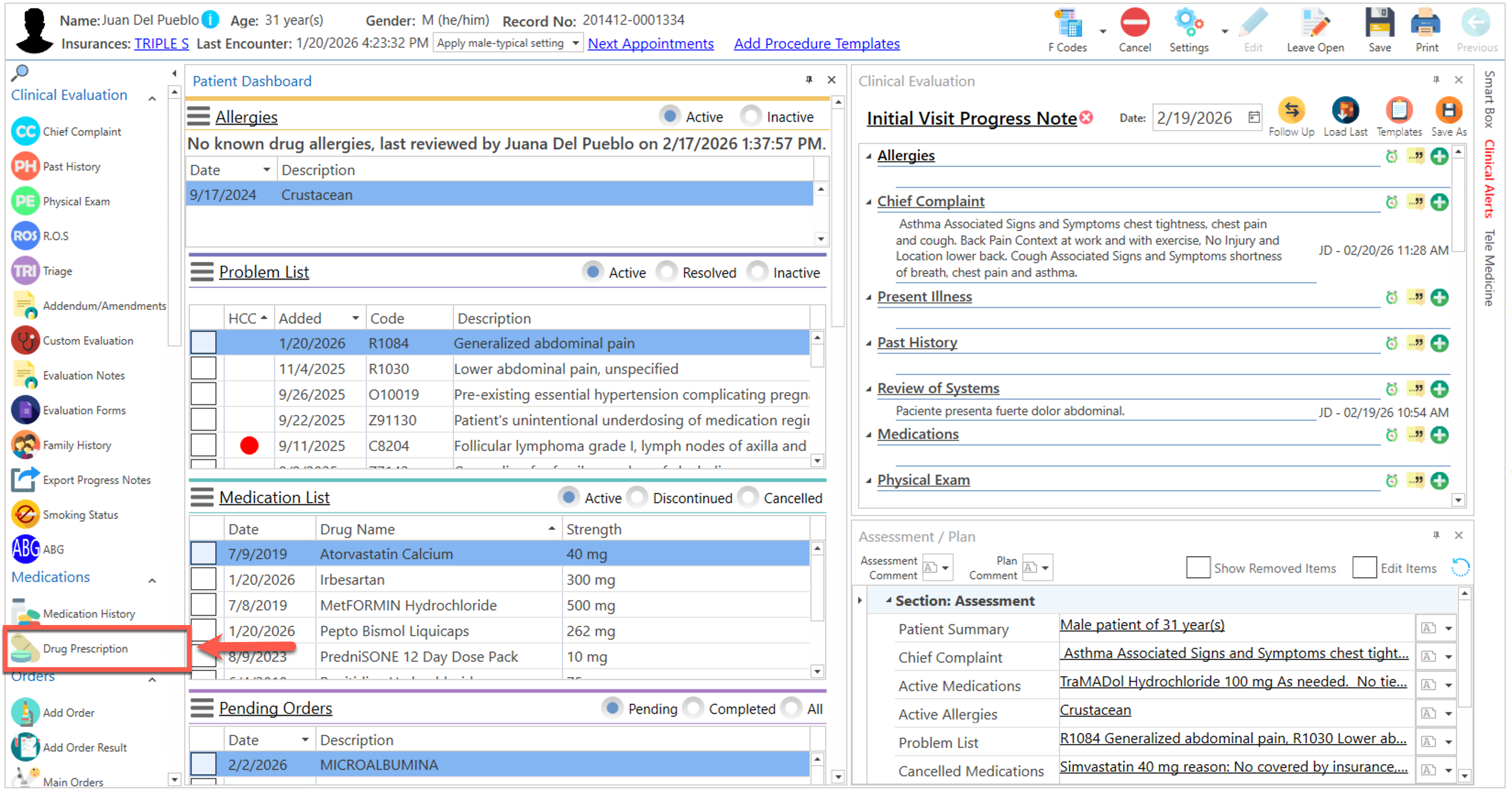Select Discontinued medication filter
The height and width of the screenshot is (790, 1512).
coord(637,498)
